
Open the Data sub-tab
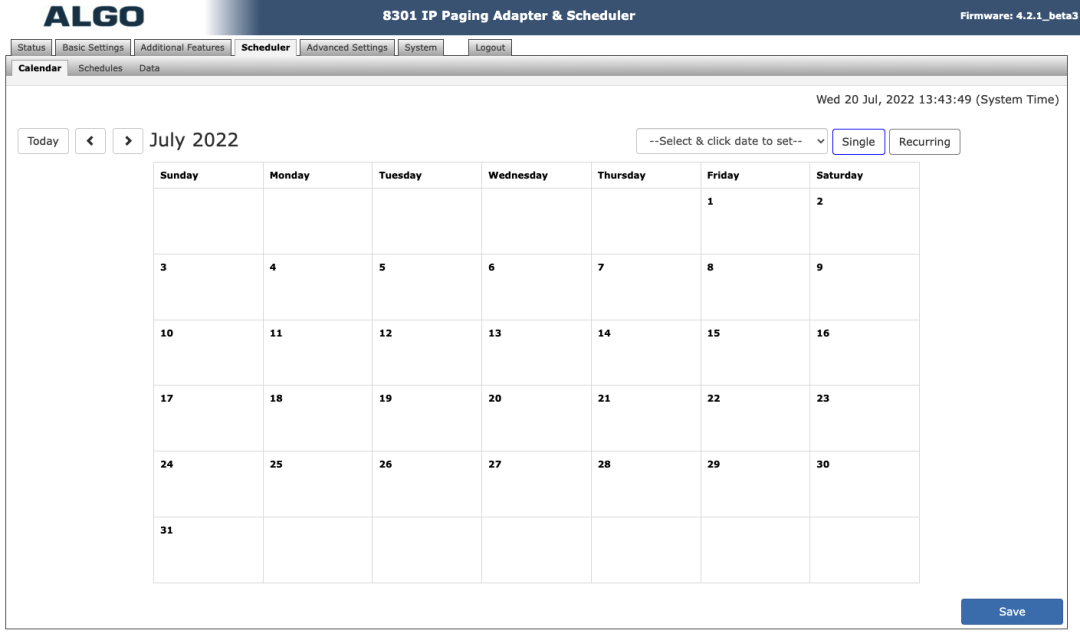(149, 68)
